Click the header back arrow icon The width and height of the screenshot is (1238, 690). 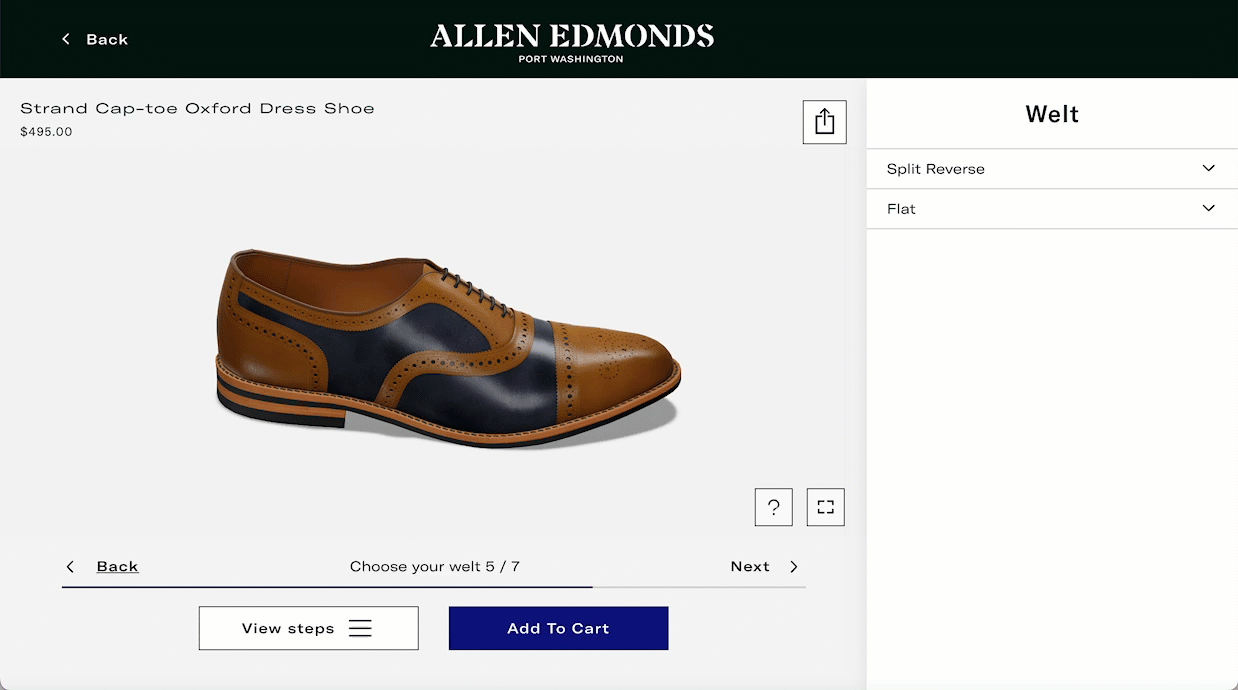click(x=66, y=39)
